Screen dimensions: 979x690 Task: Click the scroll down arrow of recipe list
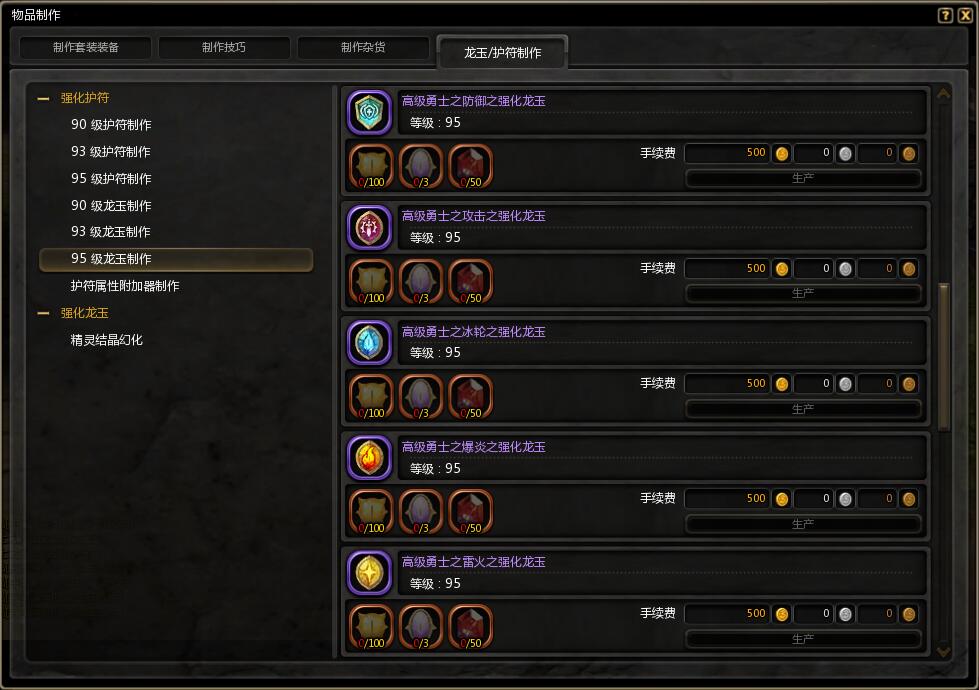click(943, 652)
